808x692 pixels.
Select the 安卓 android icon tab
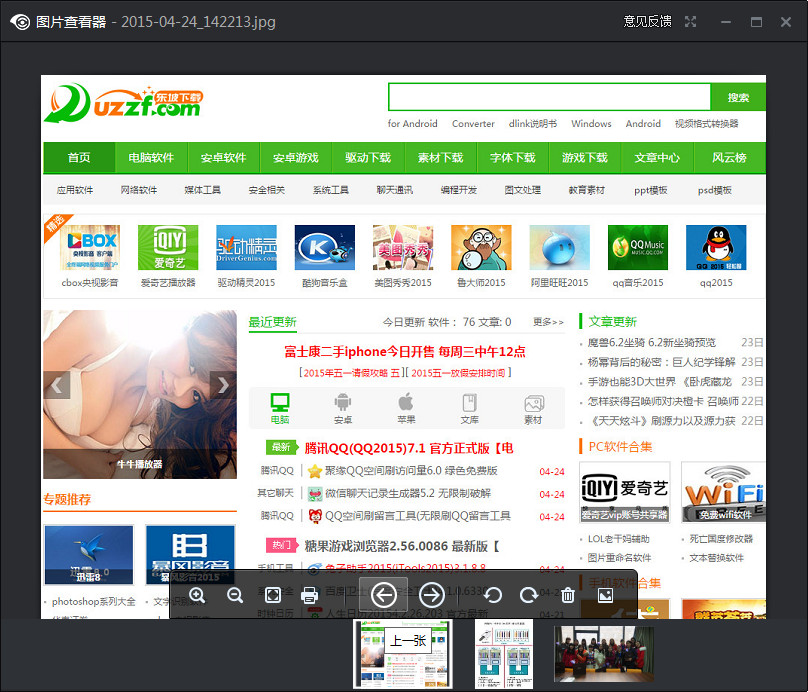point(343,409)
